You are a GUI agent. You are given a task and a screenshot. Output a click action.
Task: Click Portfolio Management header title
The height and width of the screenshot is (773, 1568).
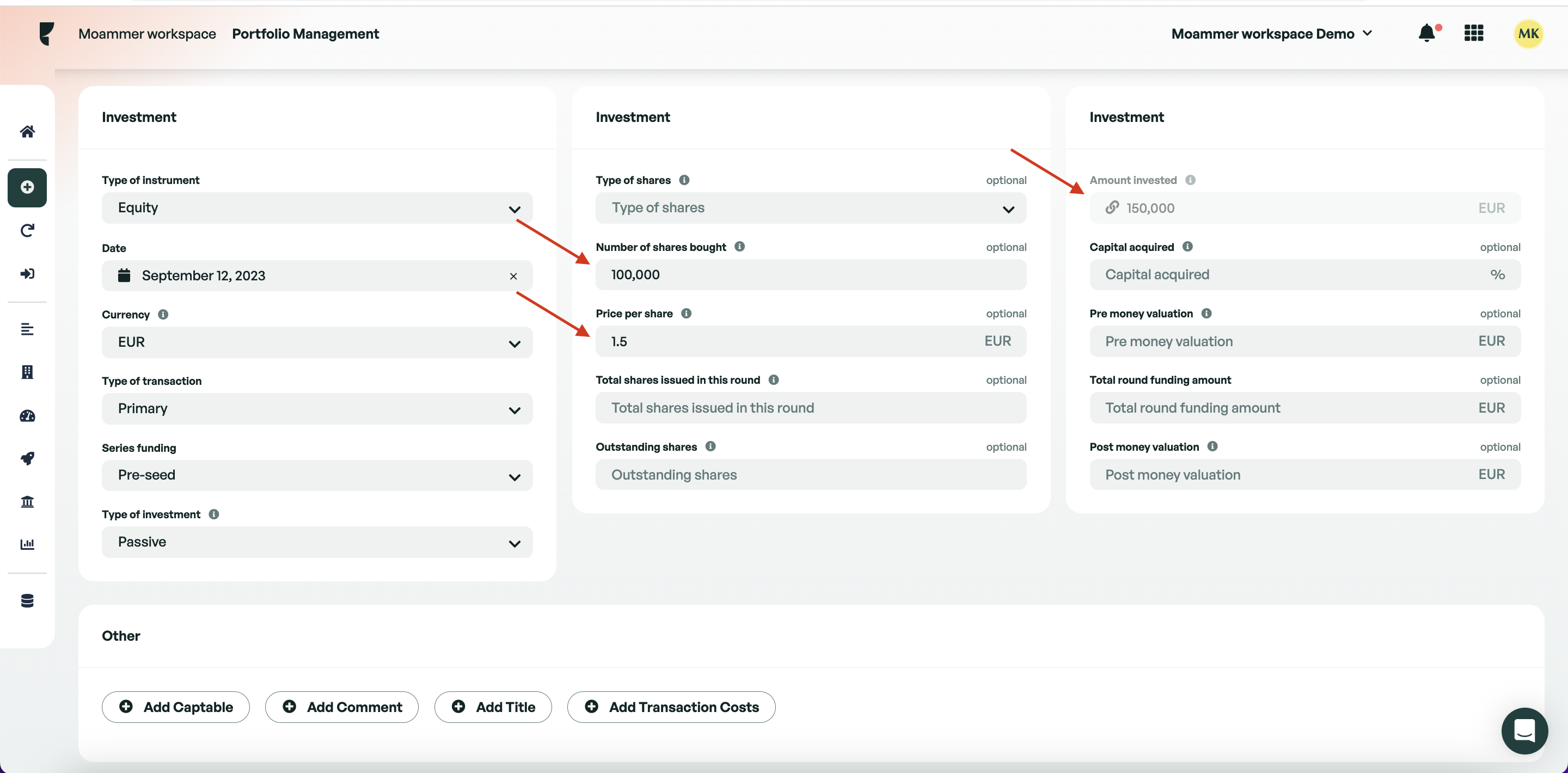pyautogui.click(x=305, y=34)
